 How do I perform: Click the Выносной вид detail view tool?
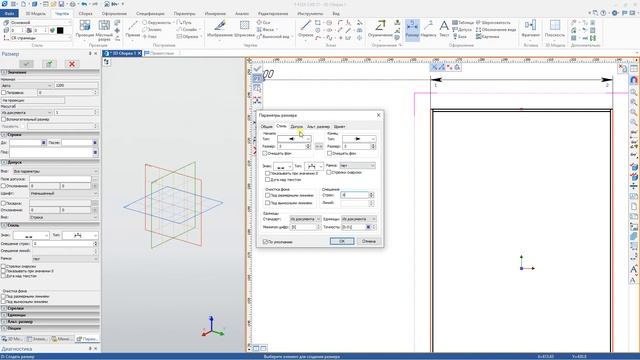coord(273,36)
